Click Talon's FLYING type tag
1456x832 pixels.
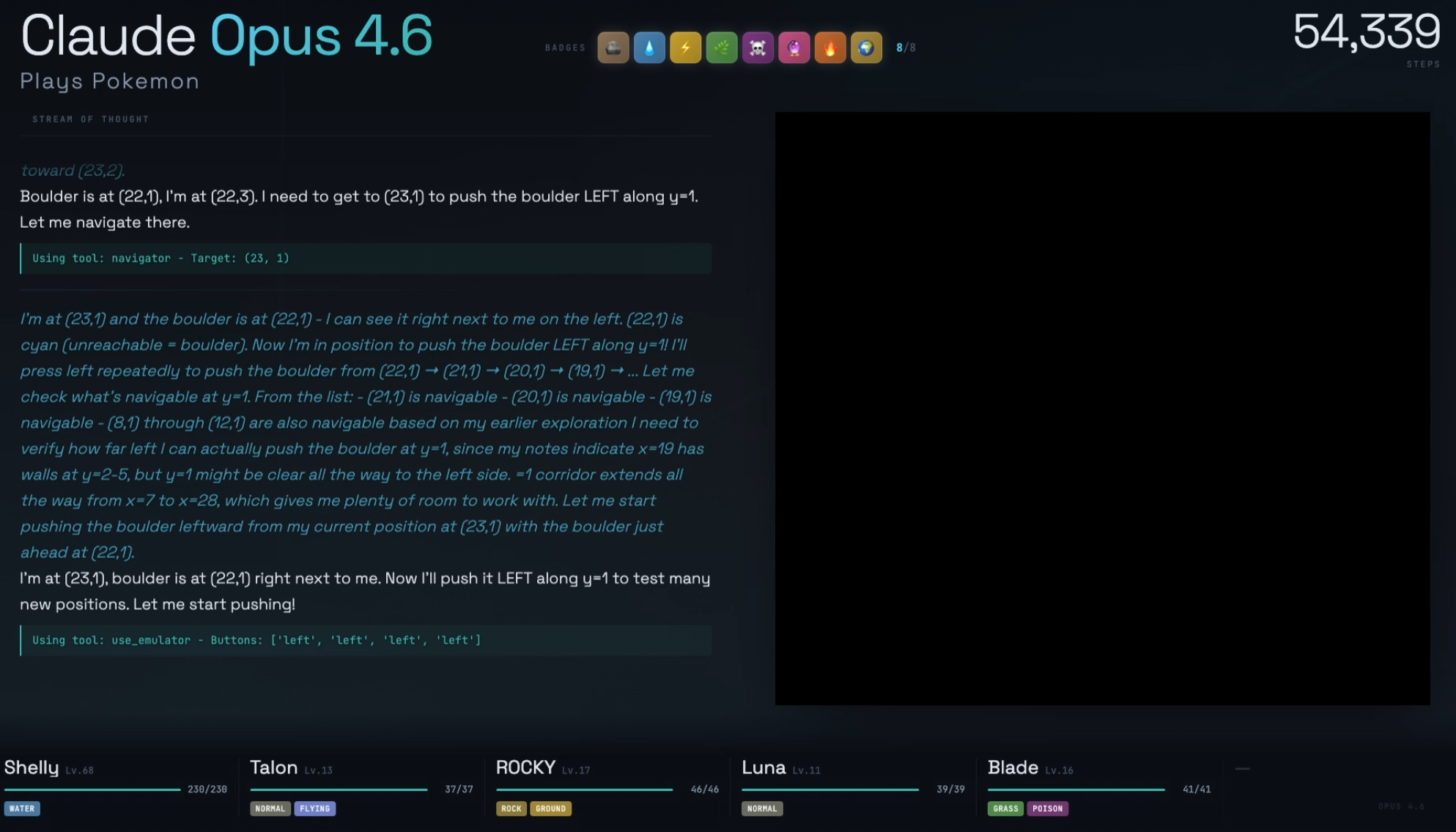314,809
